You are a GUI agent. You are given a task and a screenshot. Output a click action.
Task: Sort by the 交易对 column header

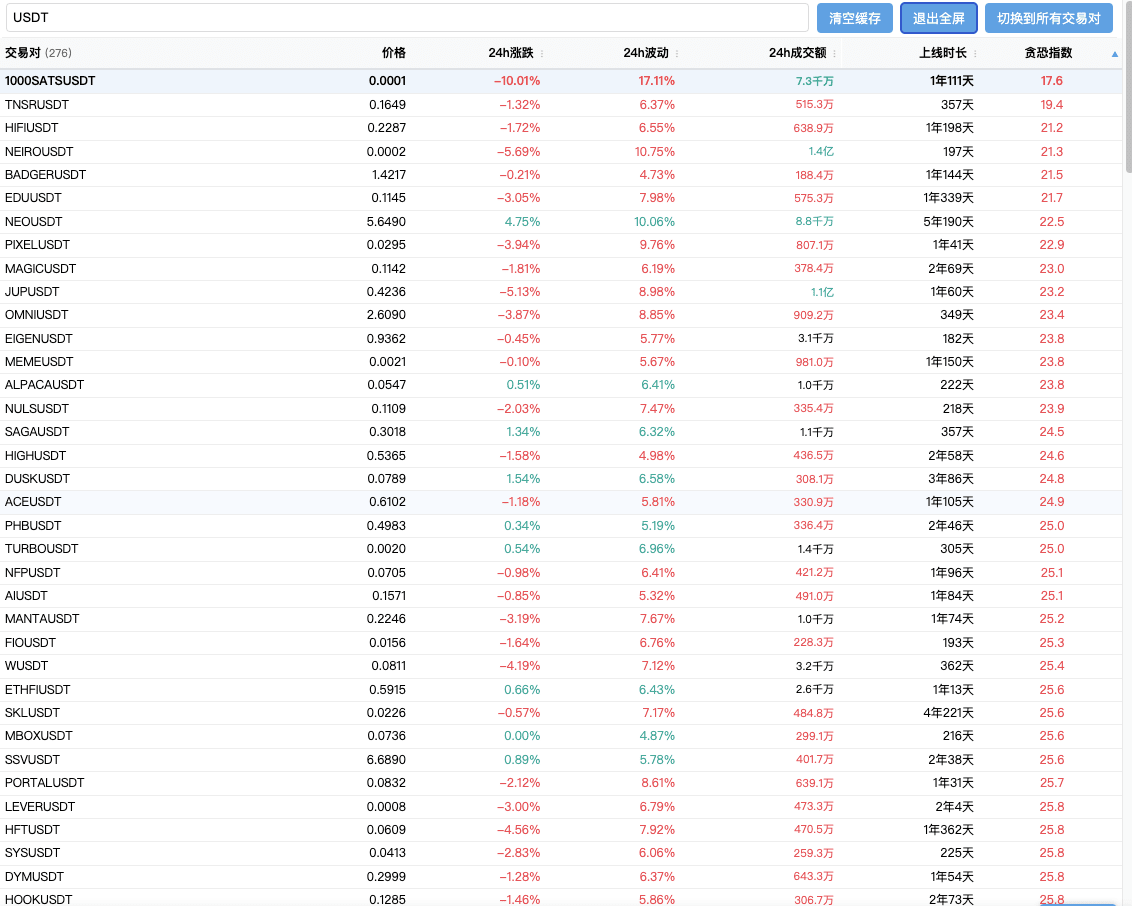click(22, 53)
